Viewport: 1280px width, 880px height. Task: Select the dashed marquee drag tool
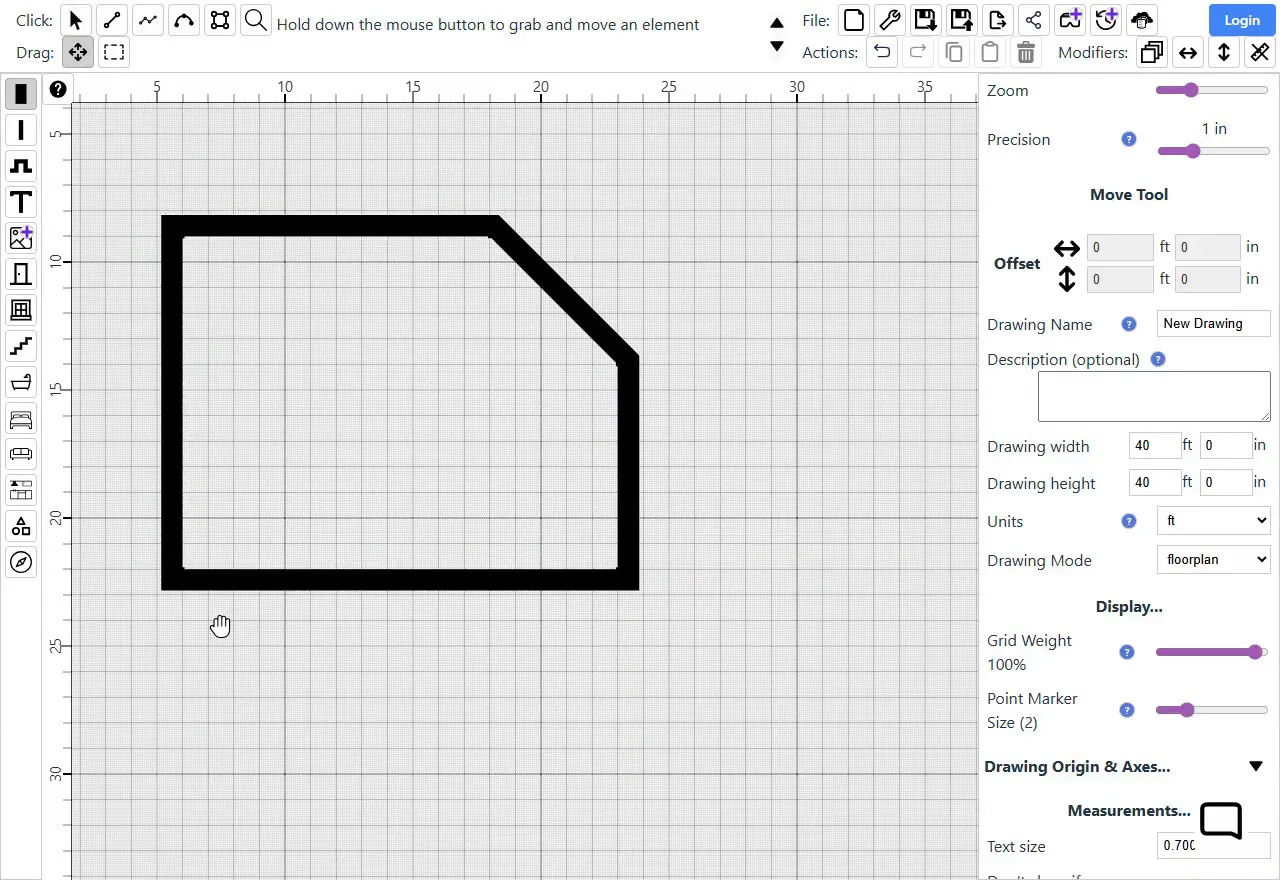click(x=114, y=52)
